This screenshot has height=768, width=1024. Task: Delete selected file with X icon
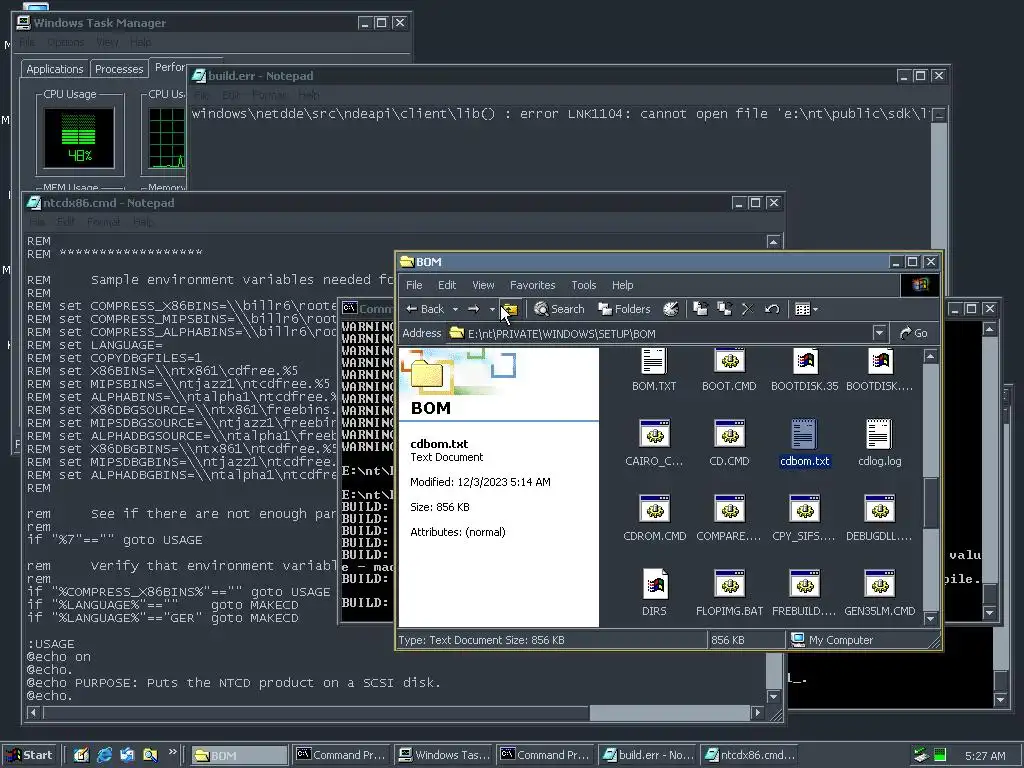pyautogui.click(x=748, y=309)
